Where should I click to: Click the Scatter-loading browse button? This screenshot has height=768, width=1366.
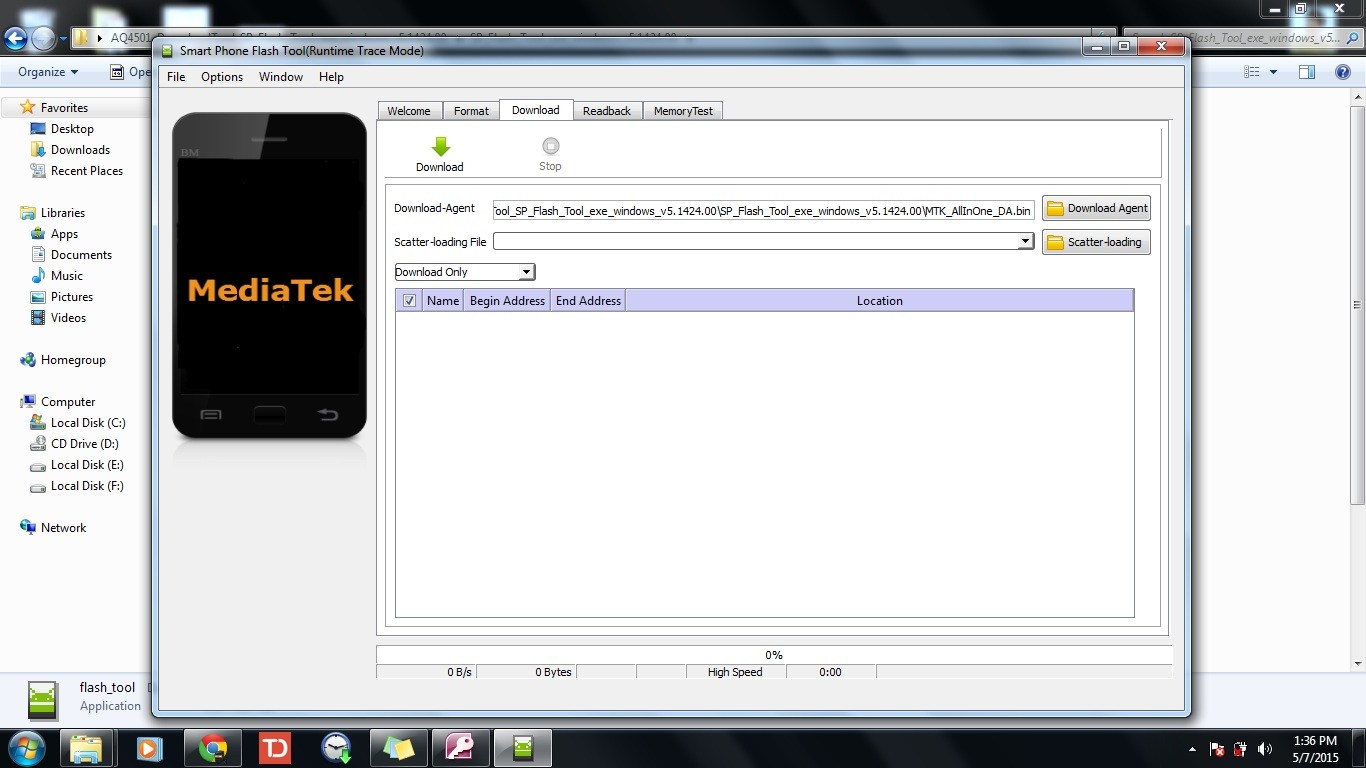(1096, 242)
